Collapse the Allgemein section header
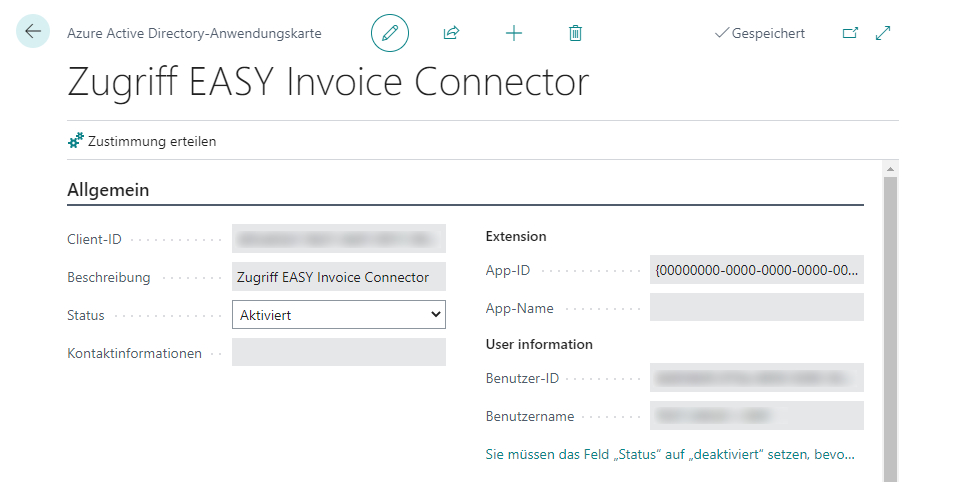The width and height of the screenshot is (967, 482). click(x=108, y=190)
